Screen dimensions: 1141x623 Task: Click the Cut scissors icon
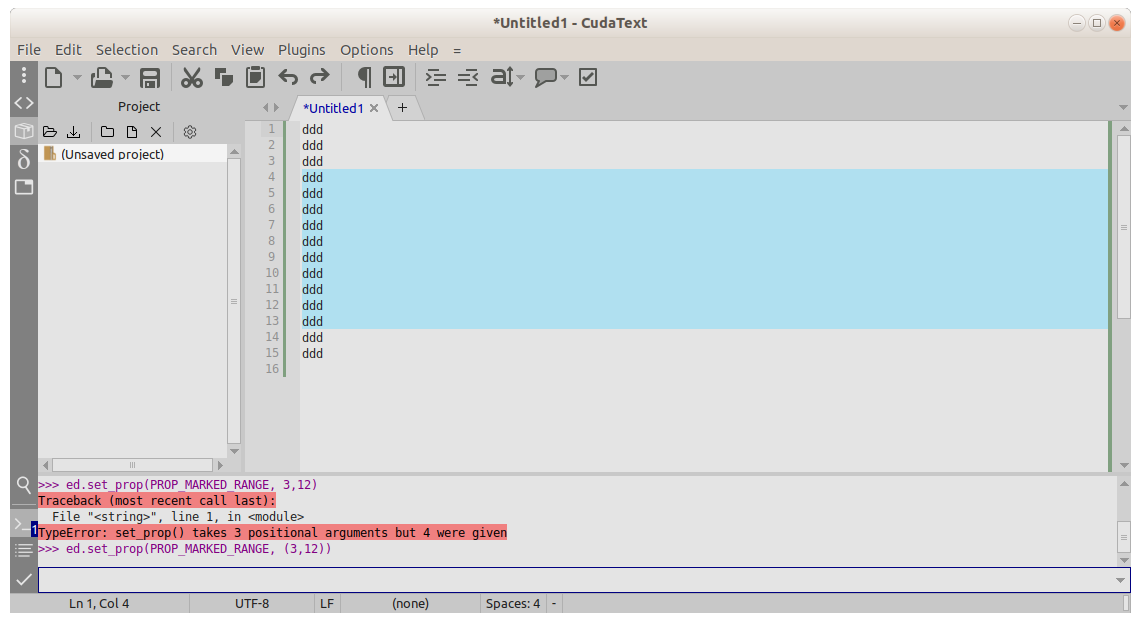pyautogui.click(x=191, y=77)
